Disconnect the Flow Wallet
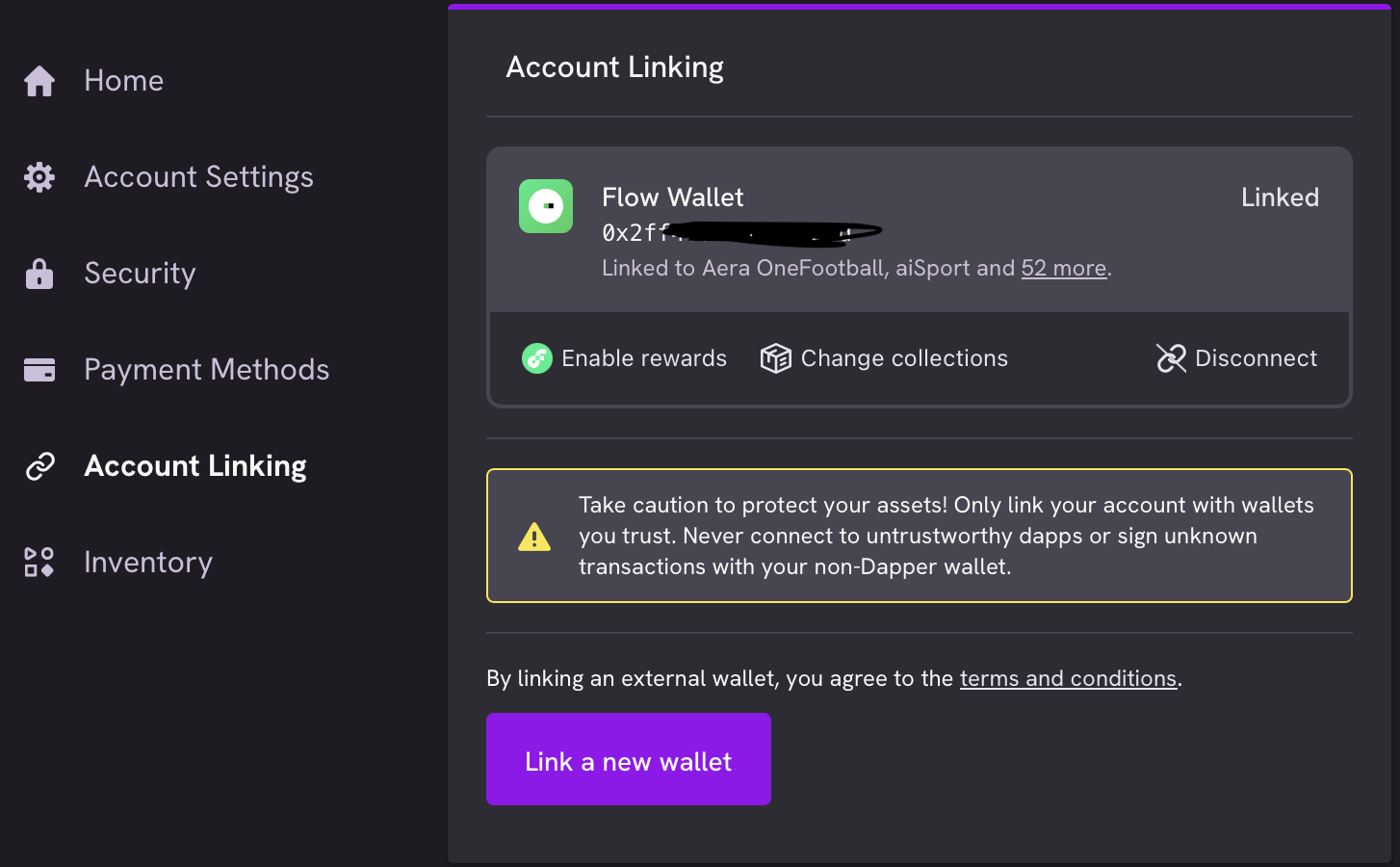Image resolution: width=1400 pixels, height=867 pixels. (x=1255, y=357)
